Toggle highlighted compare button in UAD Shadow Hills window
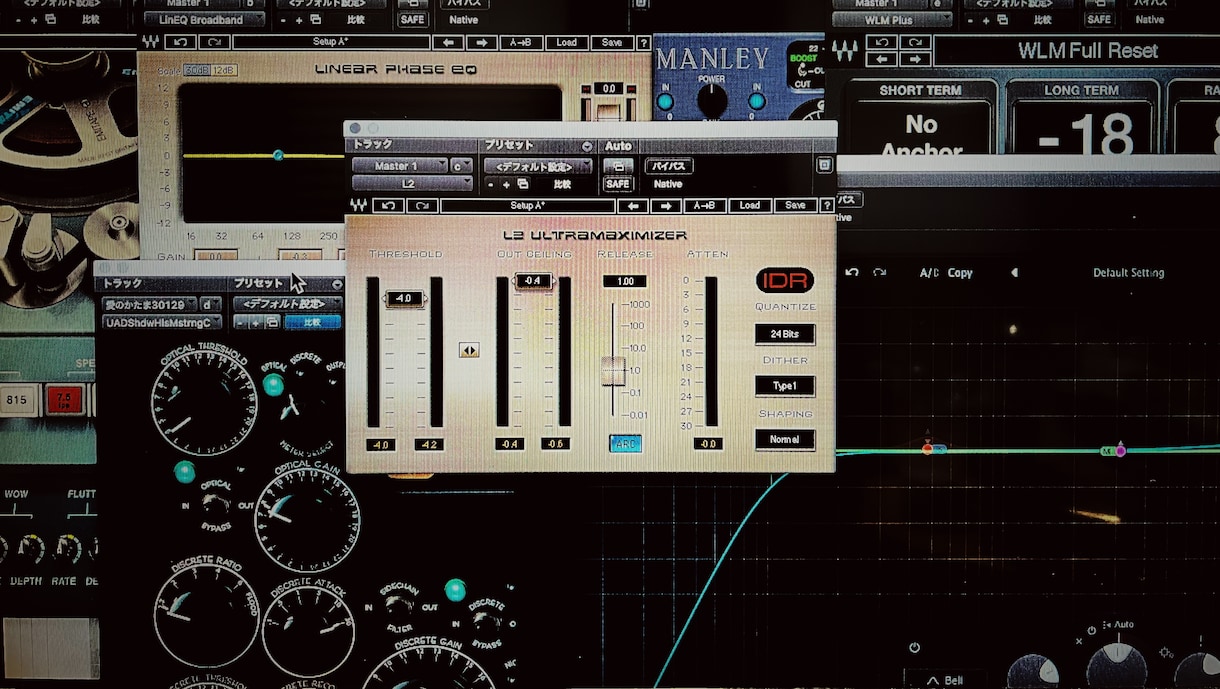 (312, 322)
